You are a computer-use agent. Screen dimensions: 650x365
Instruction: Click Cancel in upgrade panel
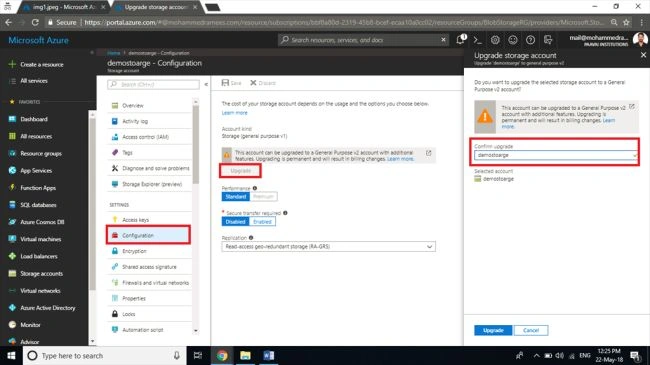(531, 330)
